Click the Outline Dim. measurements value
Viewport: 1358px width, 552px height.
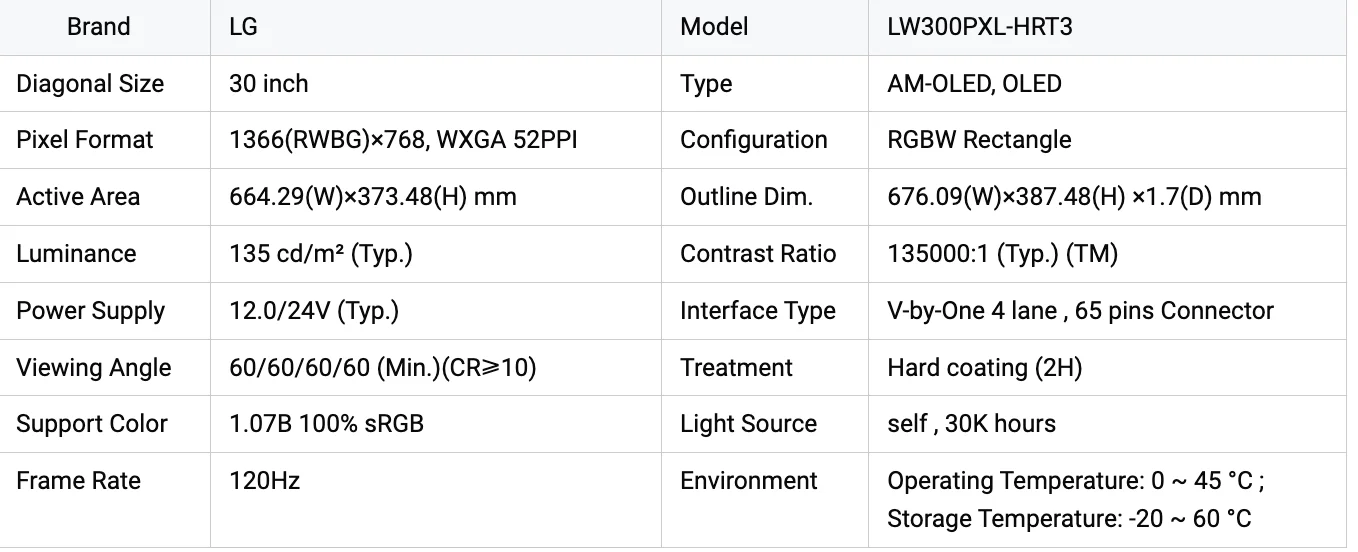point(1074,197)
